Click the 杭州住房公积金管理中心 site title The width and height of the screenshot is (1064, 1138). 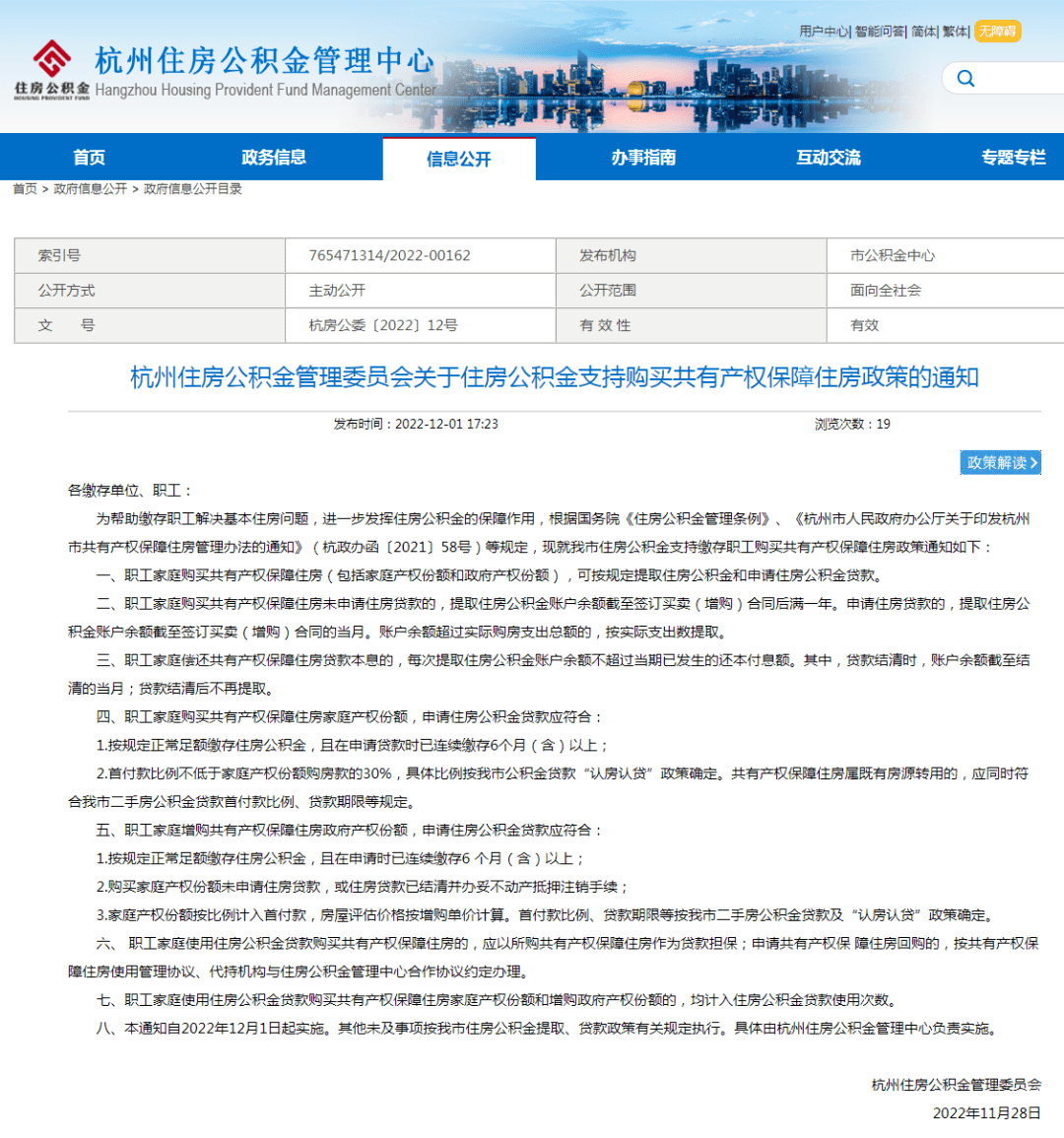264,61
